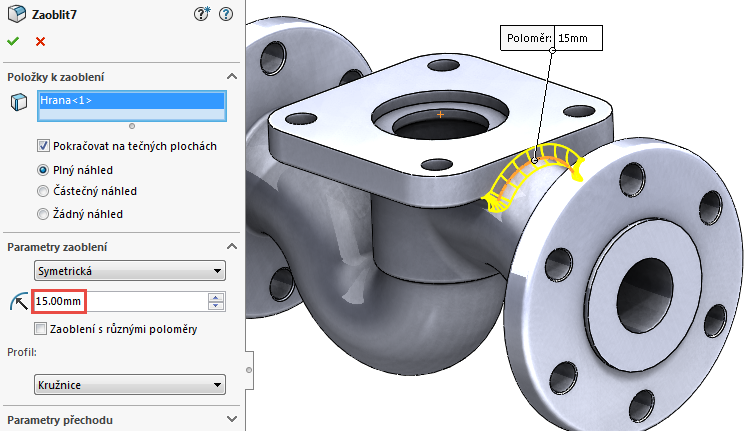Click the radius arrow icon

[x=19, y=302]
